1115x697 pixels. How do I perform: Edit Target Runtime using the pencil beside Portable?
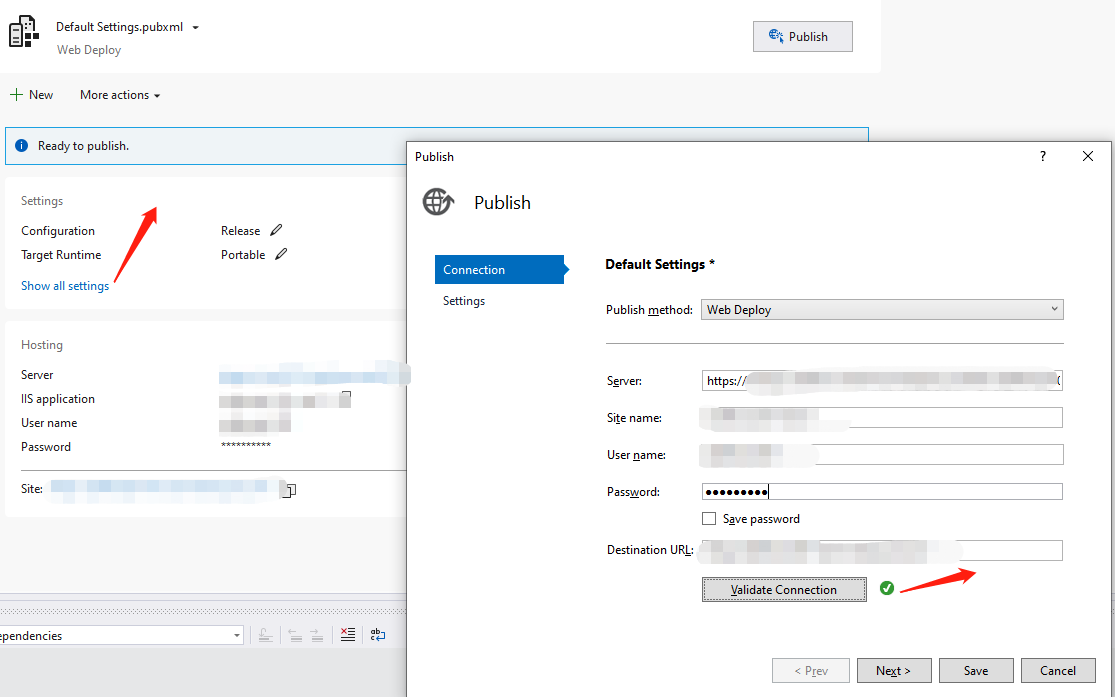(281, 255)
